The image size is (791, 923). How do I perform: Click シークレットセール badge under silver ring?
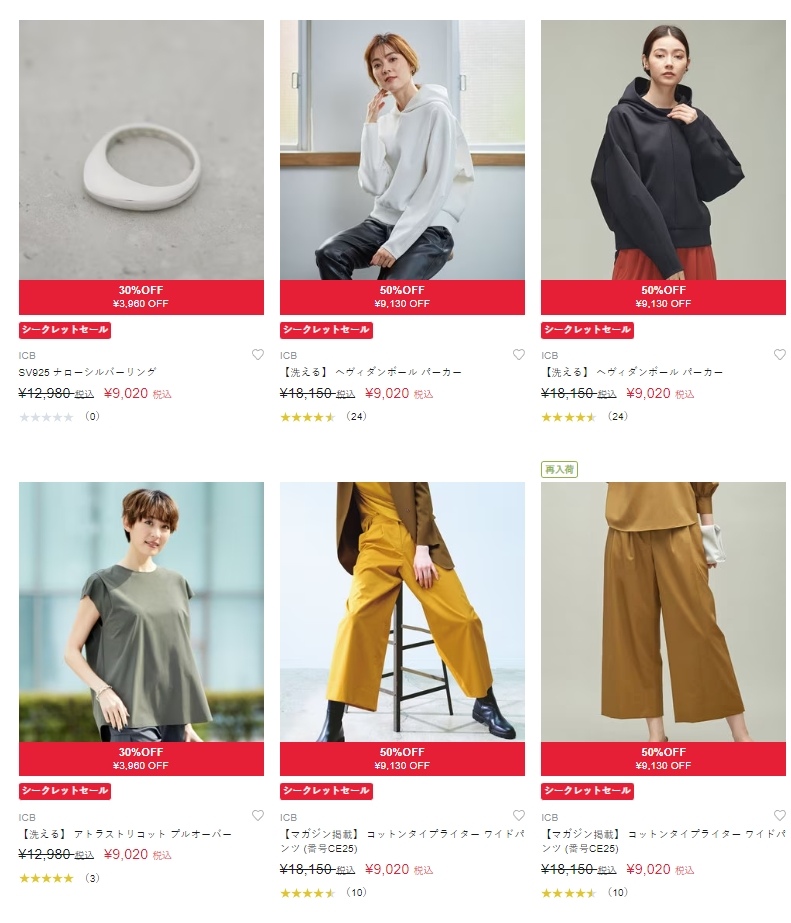(65, 330)
